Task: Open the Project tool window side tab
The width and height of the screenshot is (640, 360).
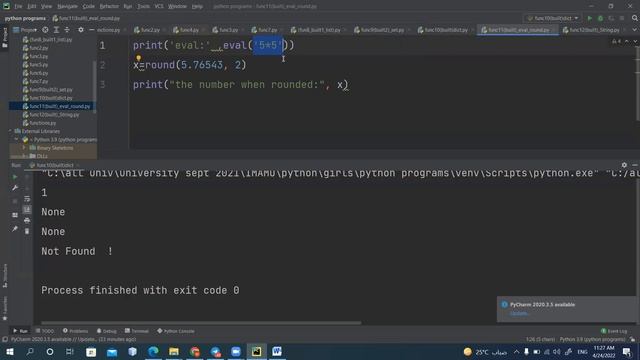Action: coord(5,38)
